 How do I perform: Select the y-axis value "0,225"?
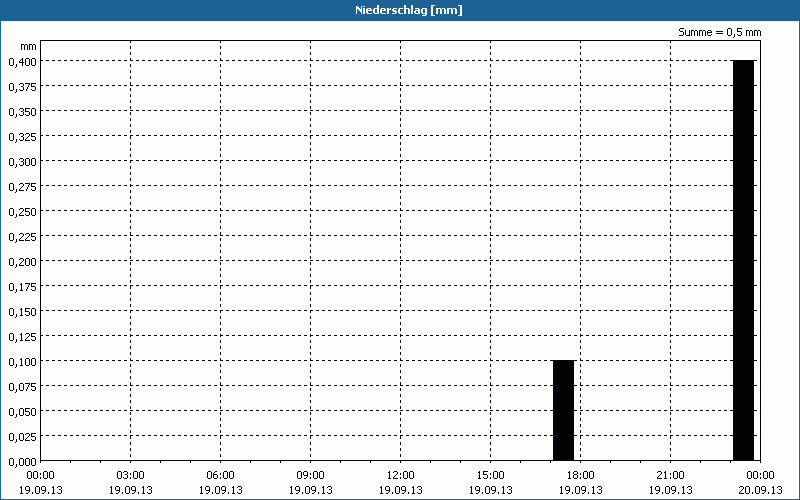point(22,236)
